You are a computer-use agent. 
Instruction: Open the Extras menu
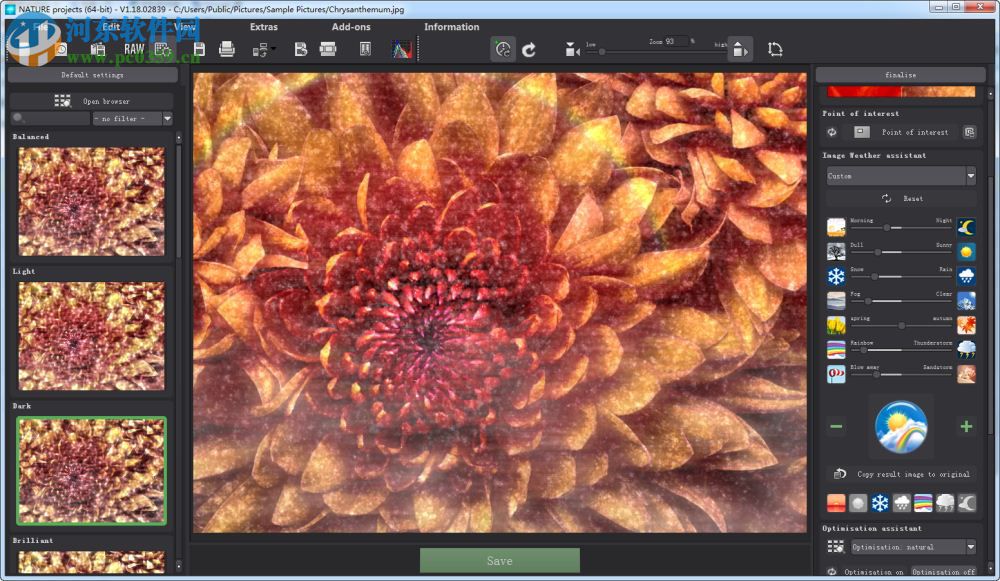click(264, 27)
